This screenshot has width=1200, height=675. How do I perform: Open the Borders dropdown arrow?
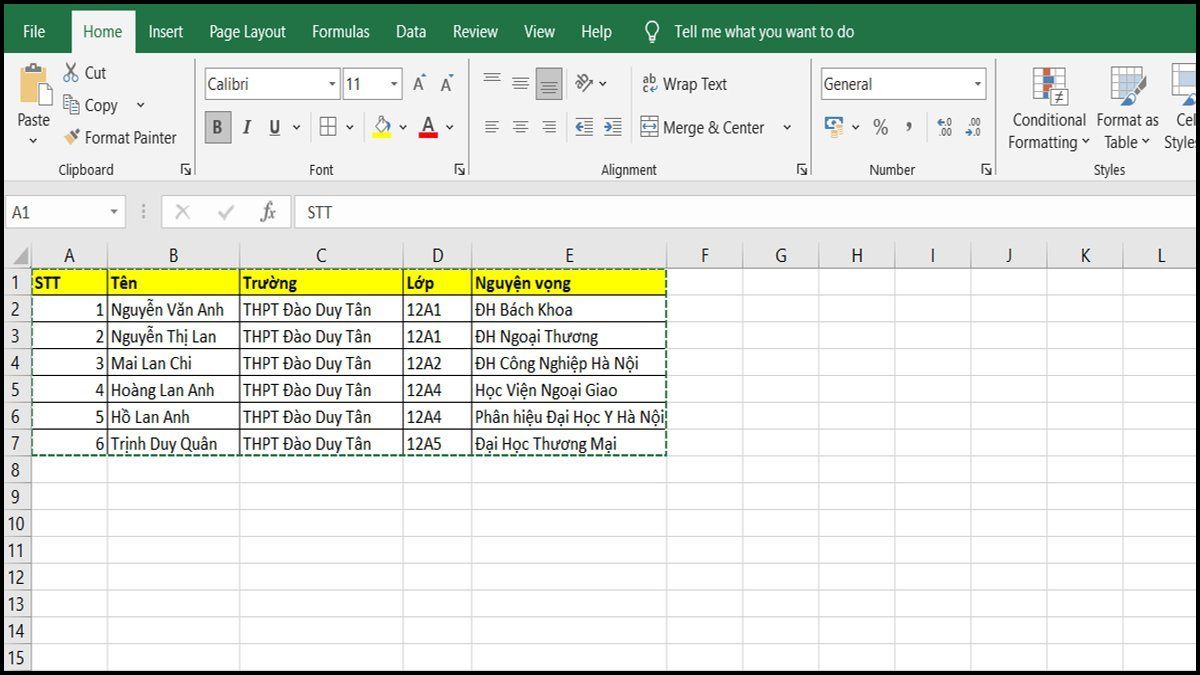(x=349, y=127)
